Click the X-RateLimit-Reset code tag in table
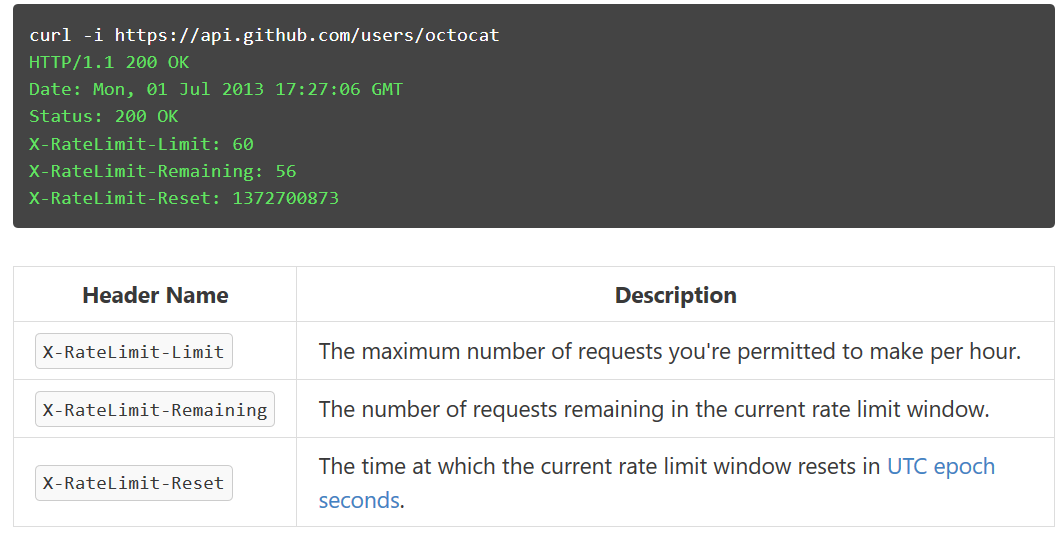The width and height of the screenshot is (1063, 535). (x=134, y=483)
